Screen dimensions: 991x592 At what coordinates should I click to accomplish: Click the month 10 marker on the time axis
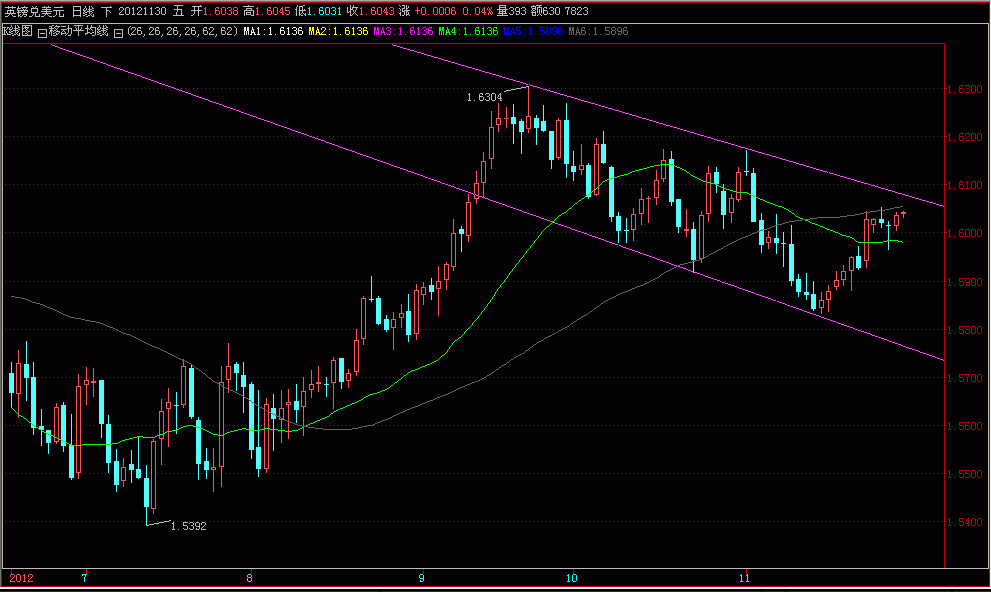(571, 578)
